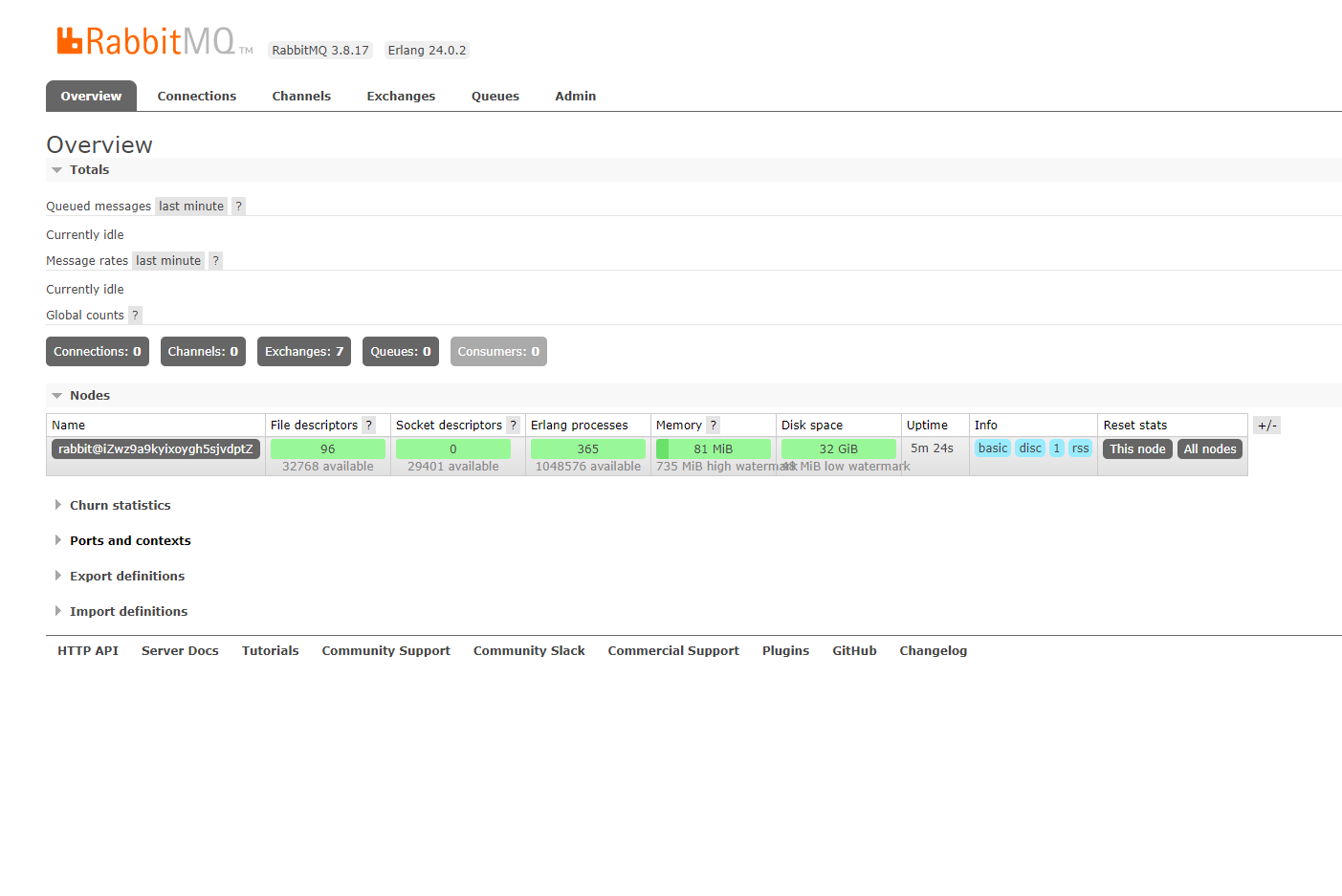Image resolution: width=1342 pixels, height=896 pixels.
Task: Click the Socket descriptors 0 usage bar
Action: click(453, 449)
